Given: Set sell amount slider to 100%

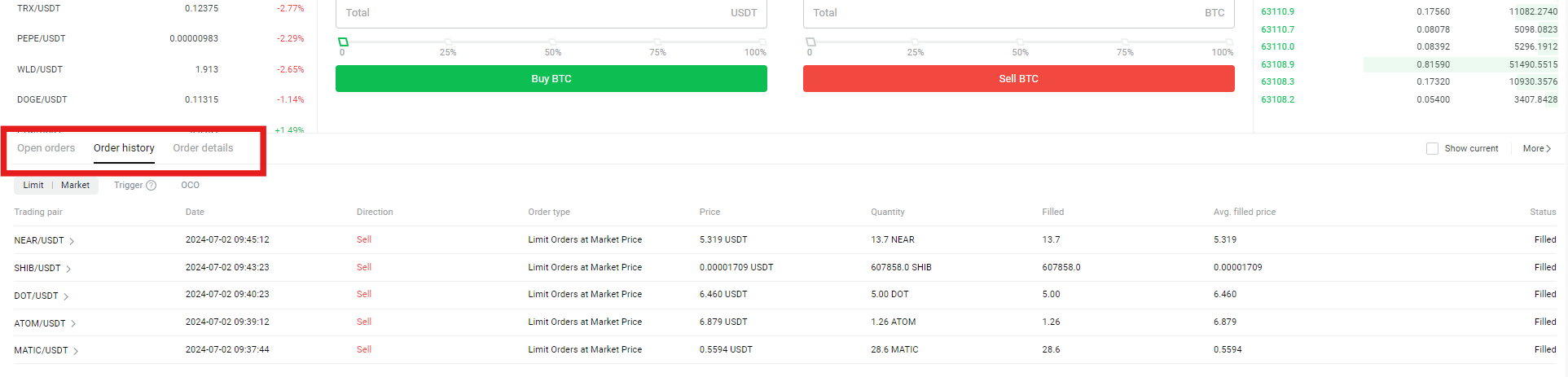Looking at the screenshot, I should (1230, 42).
